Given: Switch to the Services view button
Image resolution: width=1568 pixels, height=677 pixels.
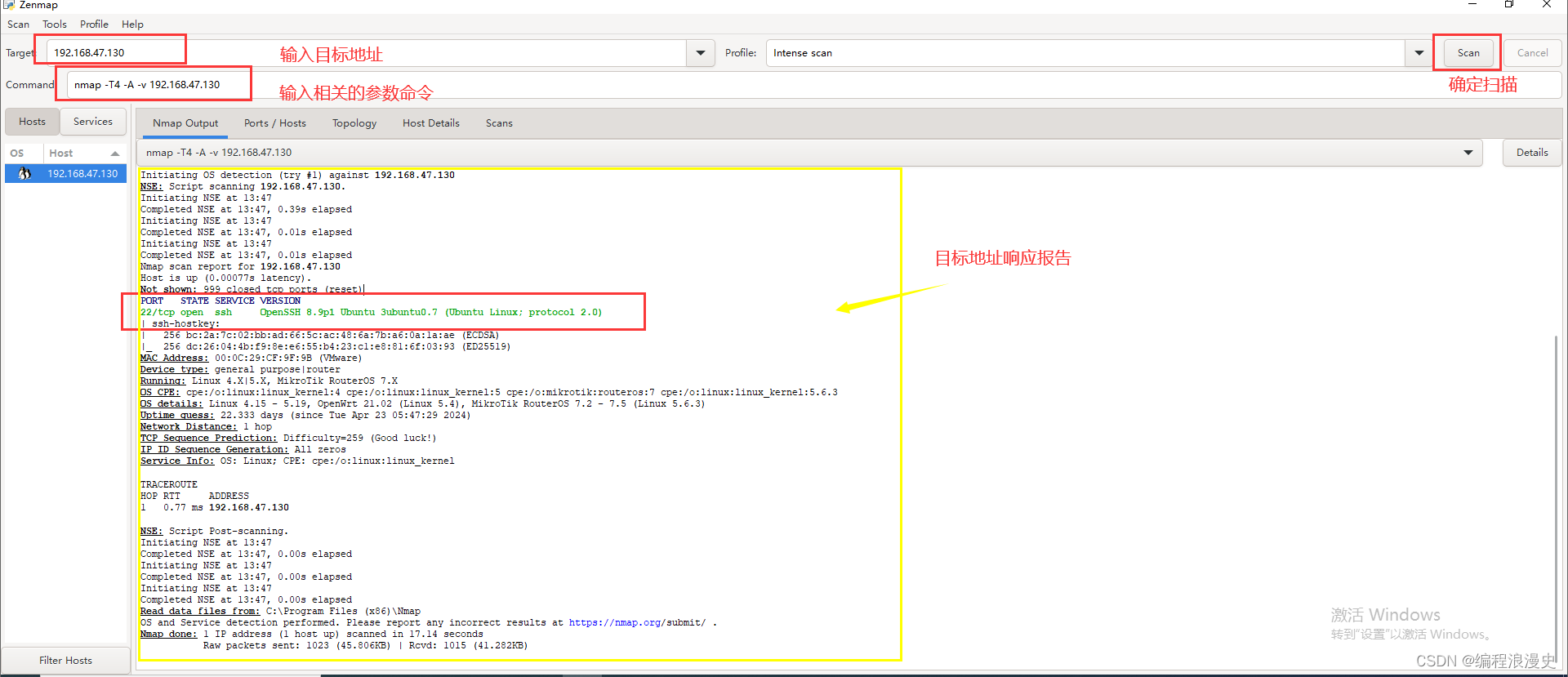Looking at the screenshot, I should [x=93, y=122].
